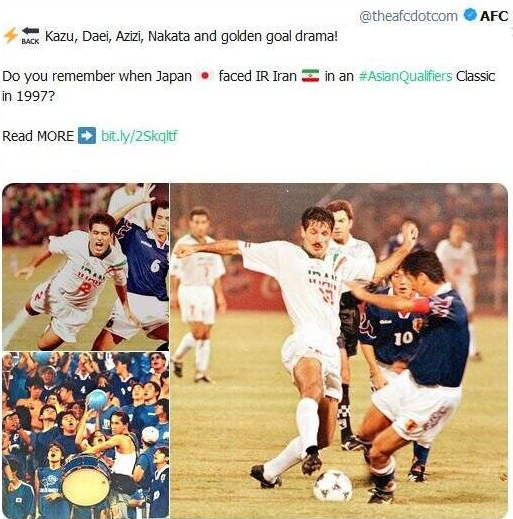The image size is (513, 519).
Task: Click the lightning bolt emoji icon
Action: (10, 36)
